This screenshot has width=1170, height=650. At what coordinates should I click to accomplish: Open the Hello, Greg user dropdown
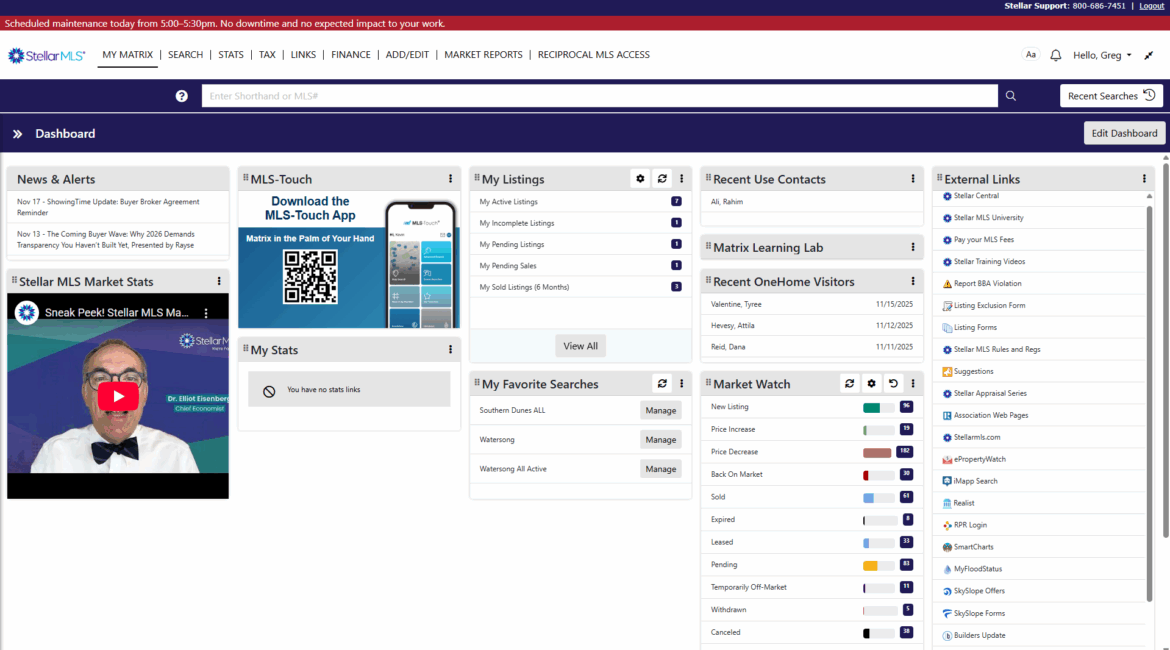tap(1102, 55)
